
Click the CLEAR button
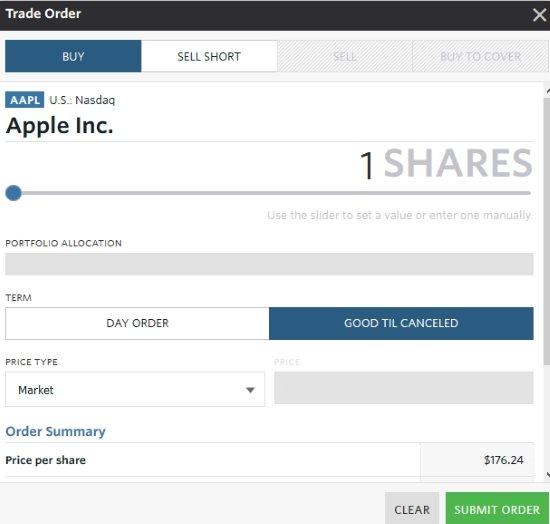tap(412, 509)
